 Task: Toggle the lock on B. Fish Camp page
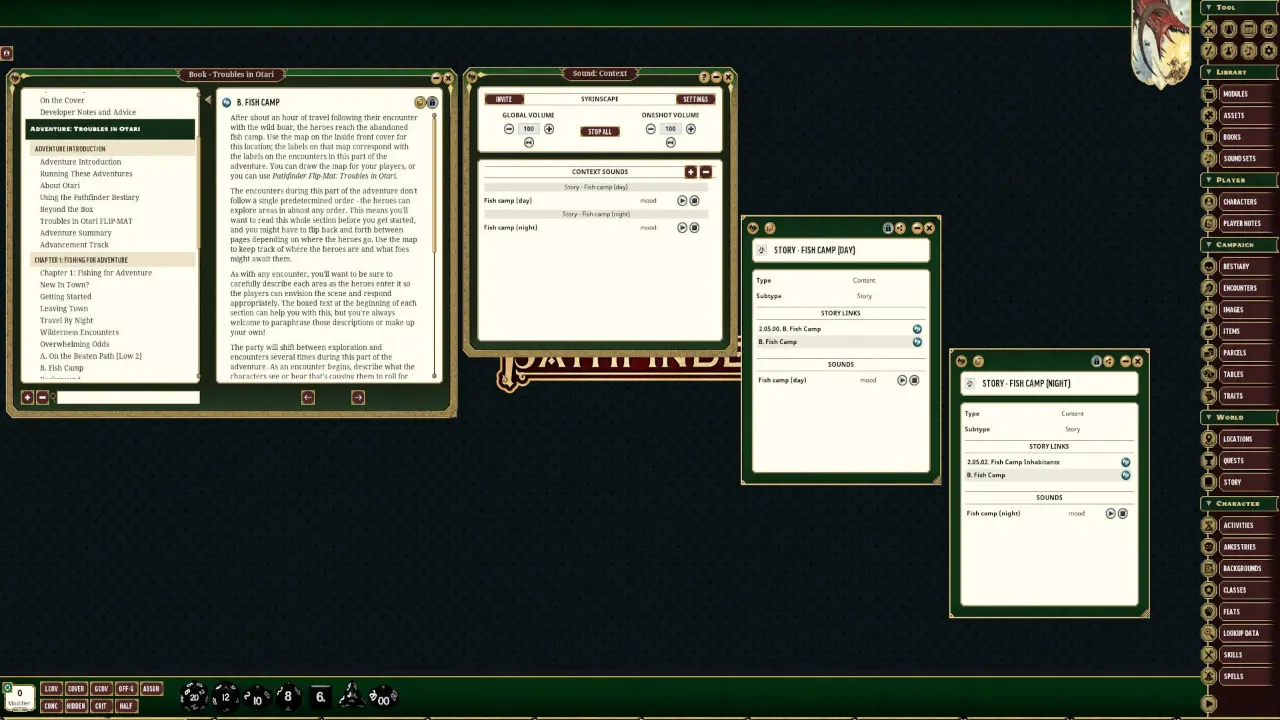click(x=432, y=102)
